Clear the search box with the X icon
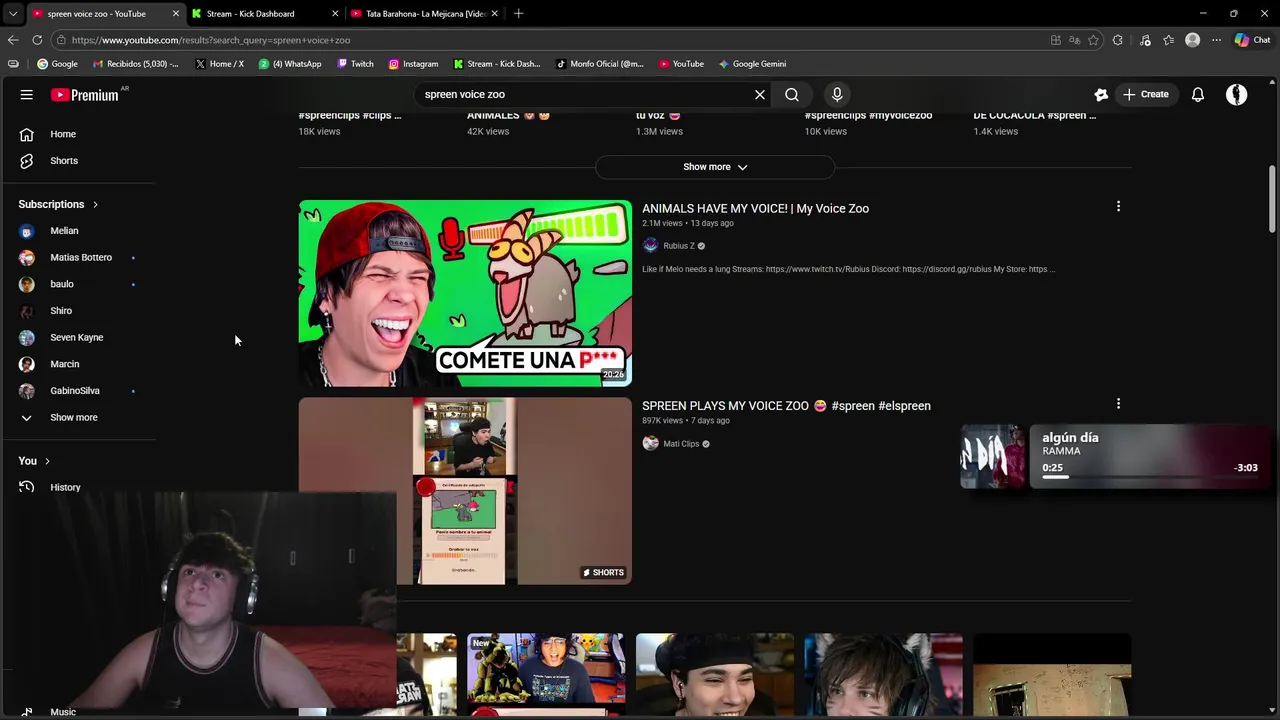The height and width of the screenshot is (720, 1280). (760, 95)
